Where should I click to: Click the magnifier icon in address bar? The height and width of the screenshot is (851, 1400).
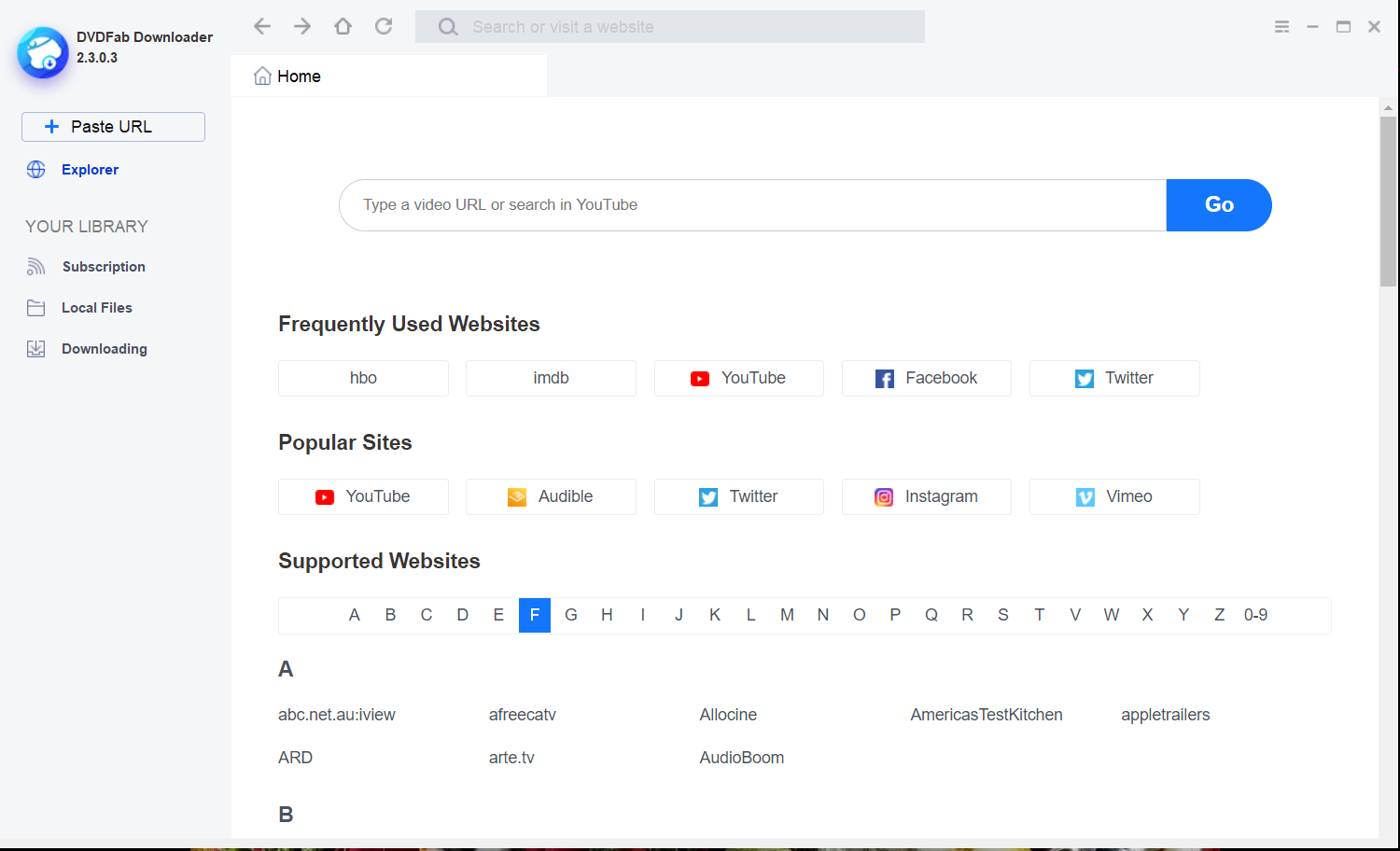[x=448, y=27]
